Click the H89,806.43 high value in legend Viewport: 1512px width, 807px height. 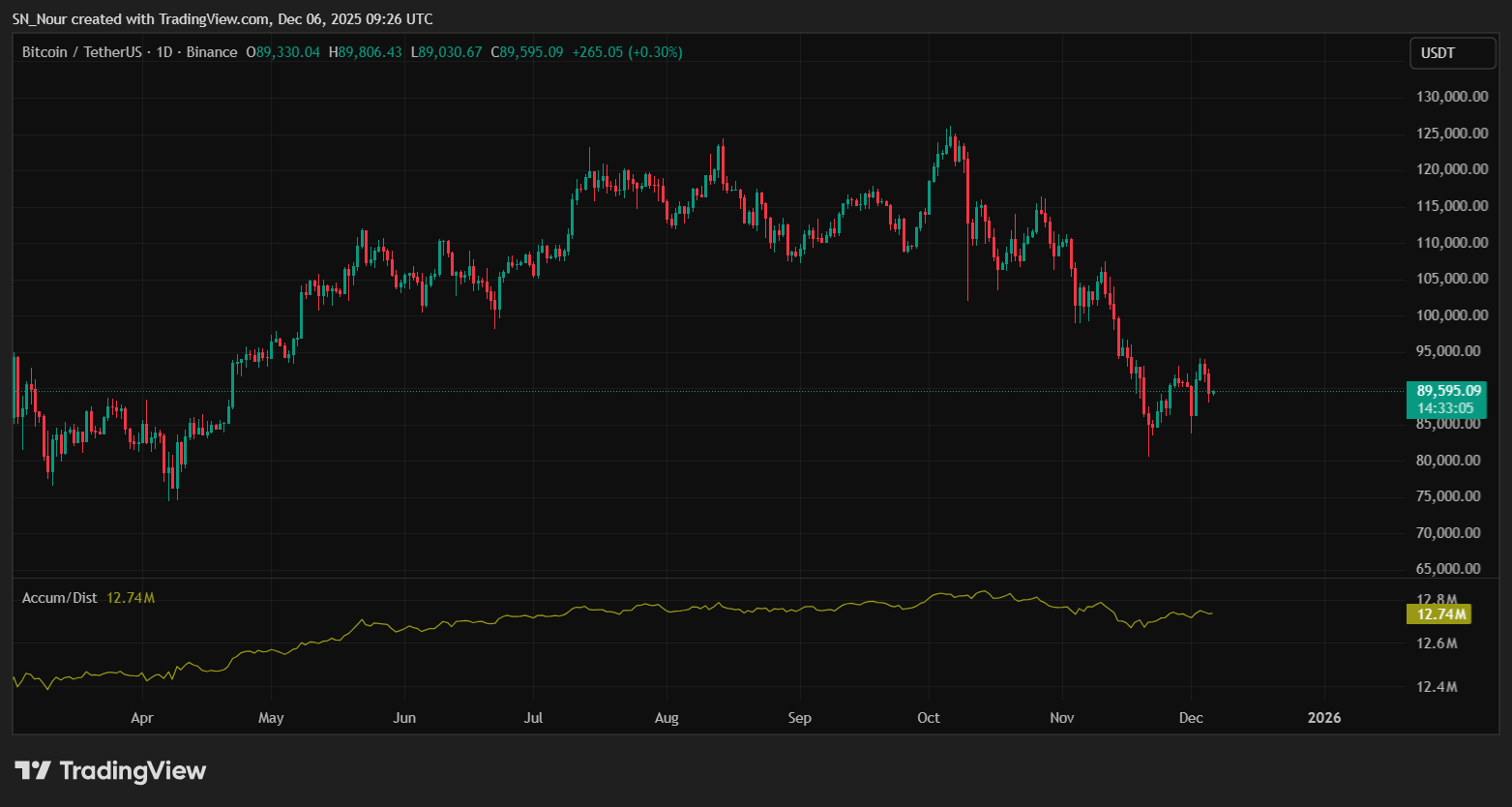(365, 52)
